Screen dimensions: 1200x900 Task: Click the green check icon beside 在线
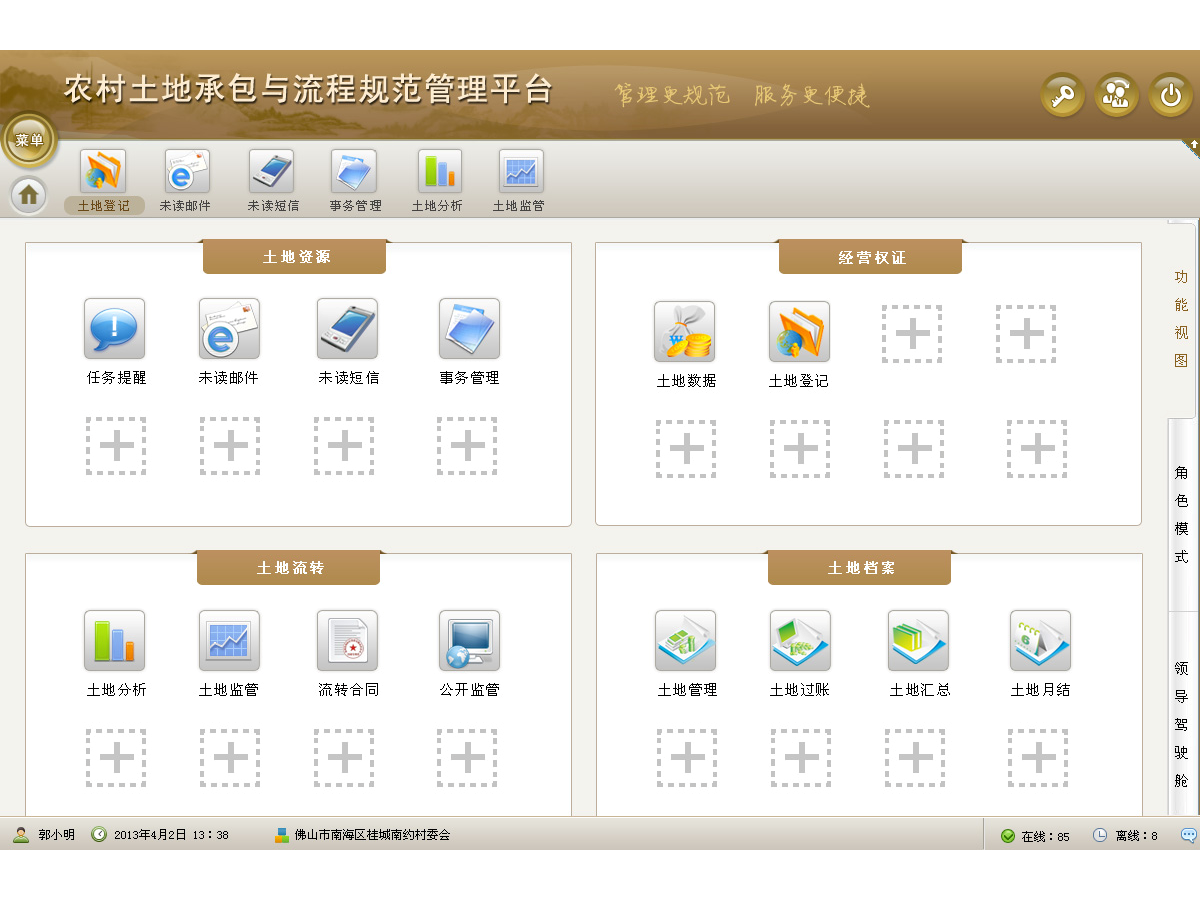pyautogui.click(x=1008, y=836)
